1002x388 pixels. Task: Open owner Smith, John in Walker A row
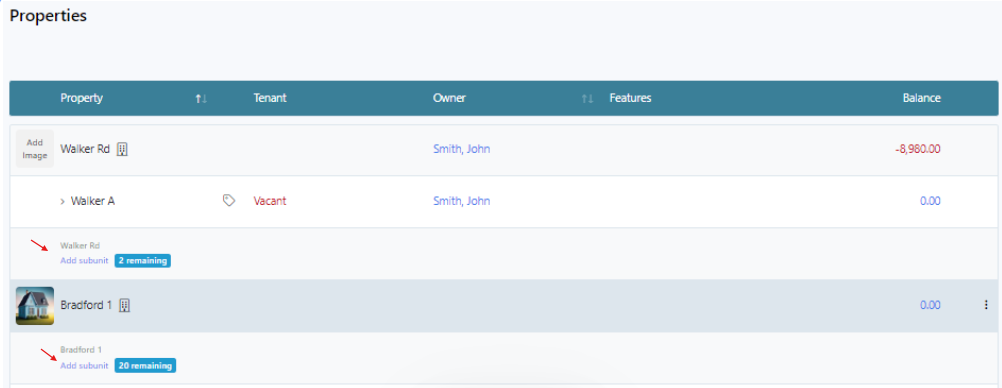click(461, 201)
